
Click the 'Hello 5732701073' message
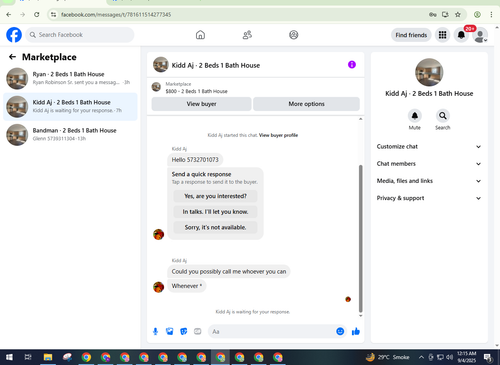pos(195,160)
